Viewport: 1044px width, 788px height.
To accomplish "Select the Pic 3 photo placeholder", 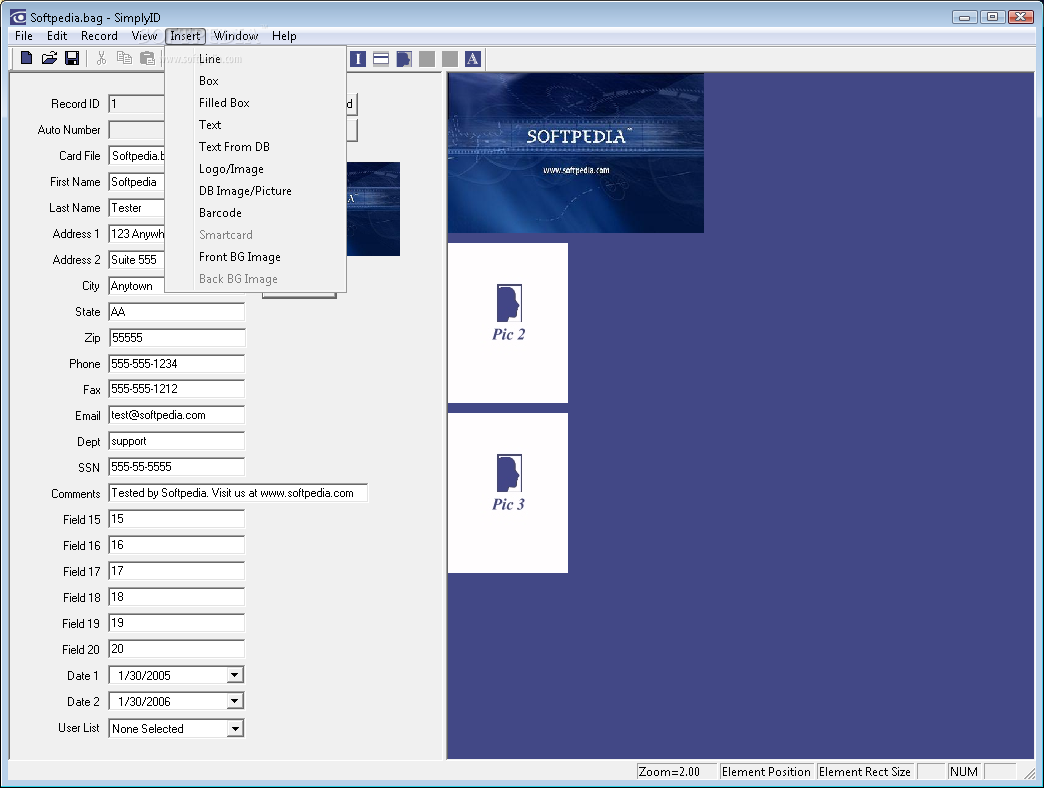I will (x=508, y=493).
